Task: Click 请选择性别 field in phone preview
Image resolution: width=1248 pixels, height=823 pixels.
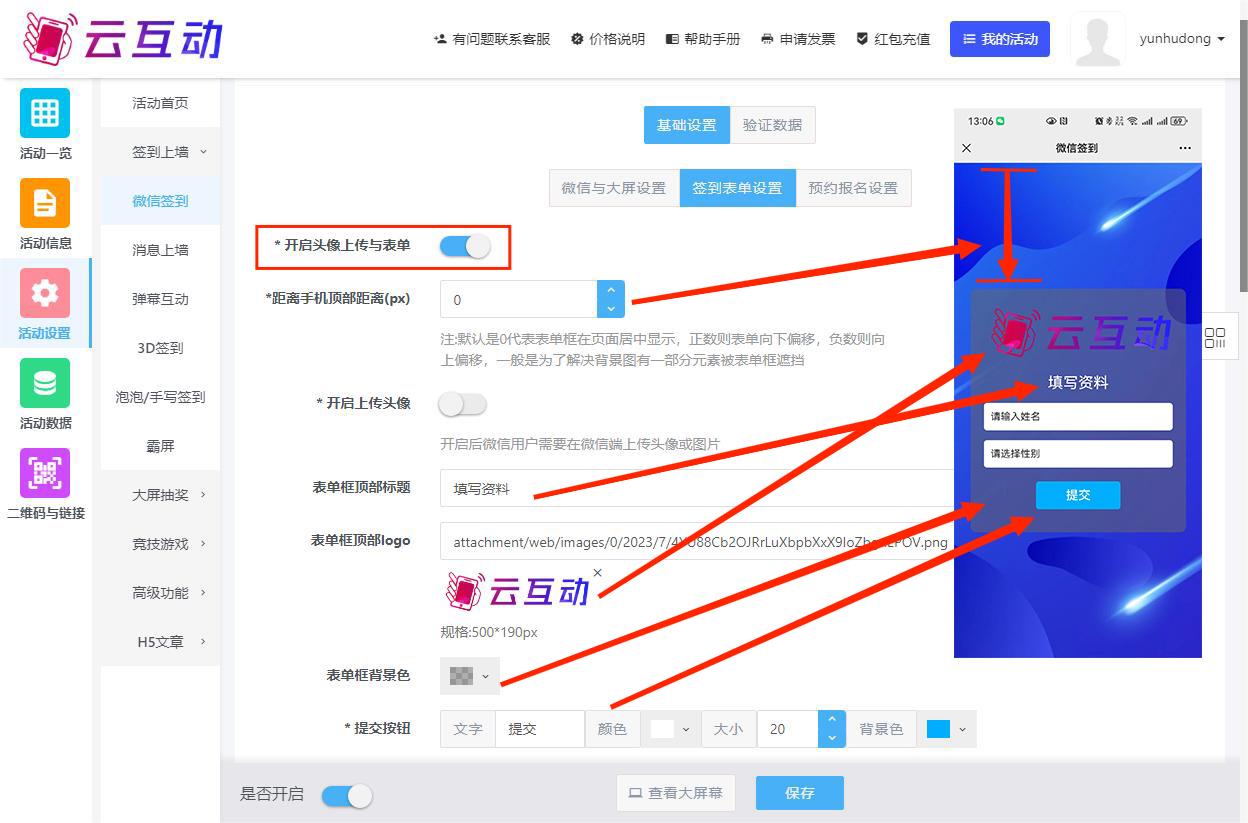Action: (x=1078, y=454)
